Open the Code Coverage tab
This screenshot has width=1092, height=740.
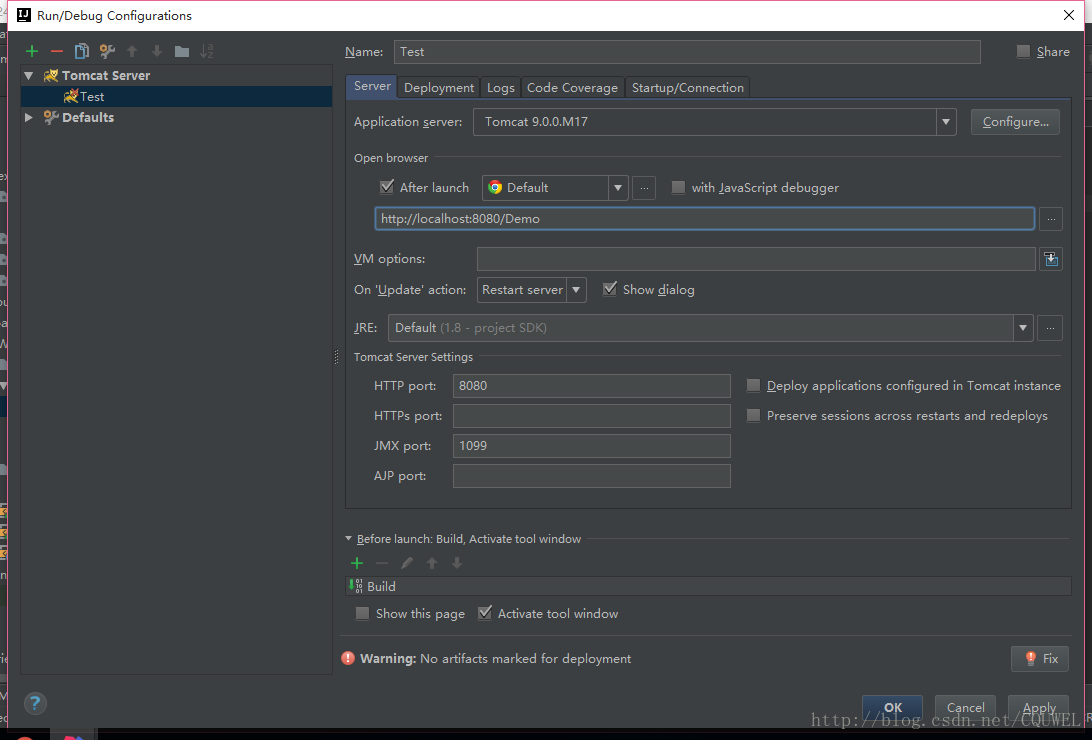click(572, 88)
